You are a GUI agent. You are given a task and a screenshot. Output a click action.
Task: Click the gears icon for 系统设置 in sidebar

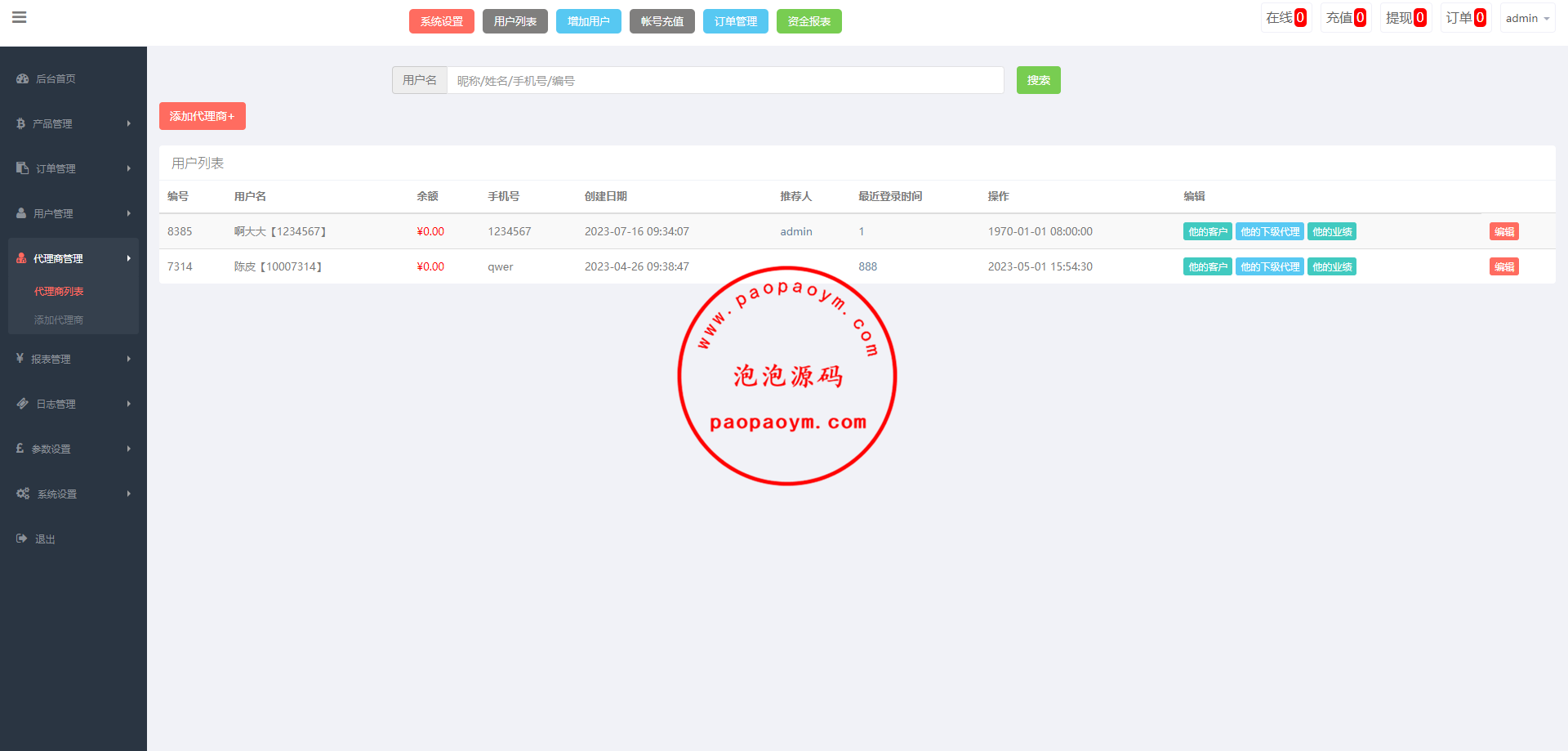coord(23,494)
